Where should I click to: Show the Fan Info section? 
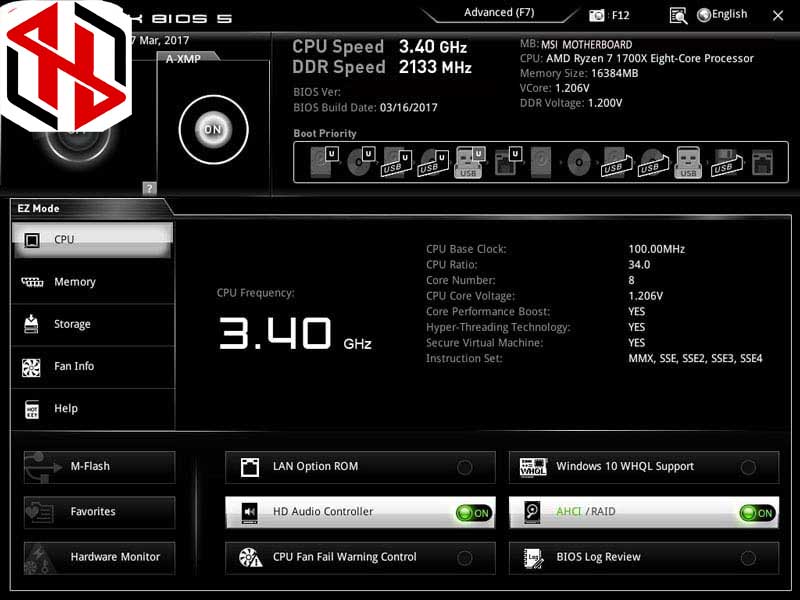point(92,366)
